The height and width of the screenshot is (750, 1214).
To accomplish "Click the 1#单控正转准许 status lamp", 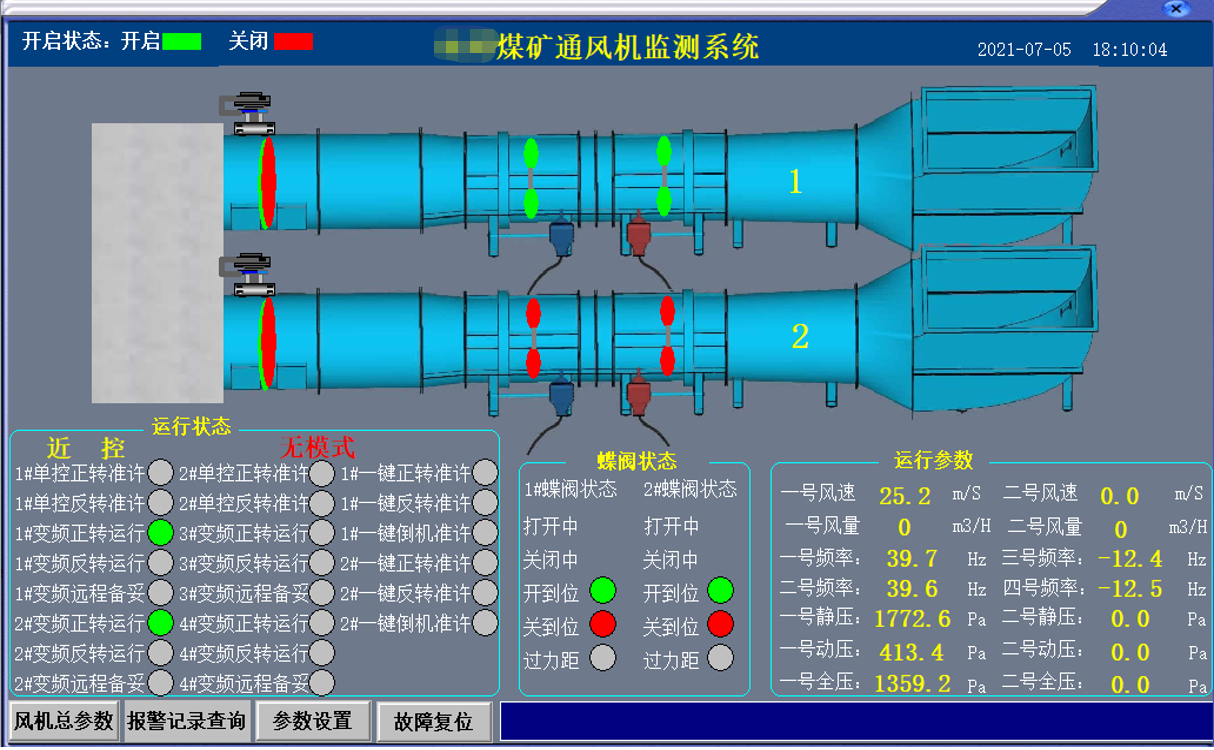I will point(160,473).
